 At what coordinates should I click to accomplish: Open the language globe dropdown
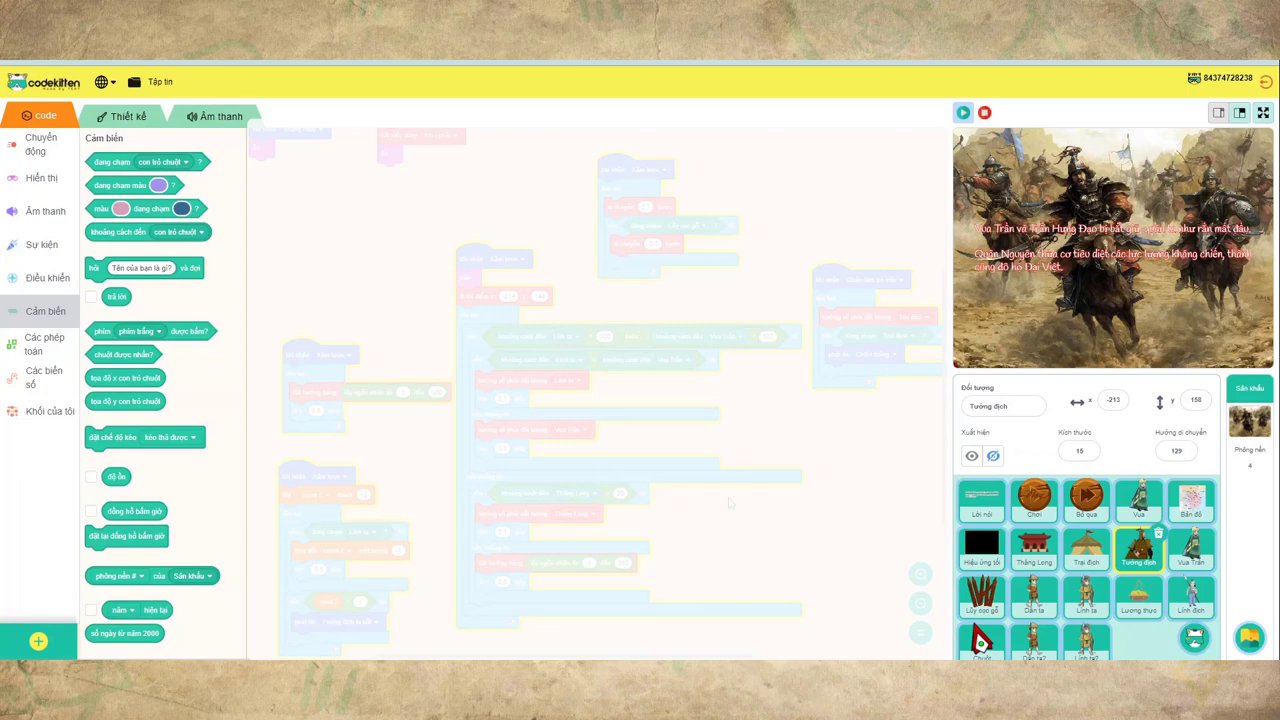pos(105,82)
